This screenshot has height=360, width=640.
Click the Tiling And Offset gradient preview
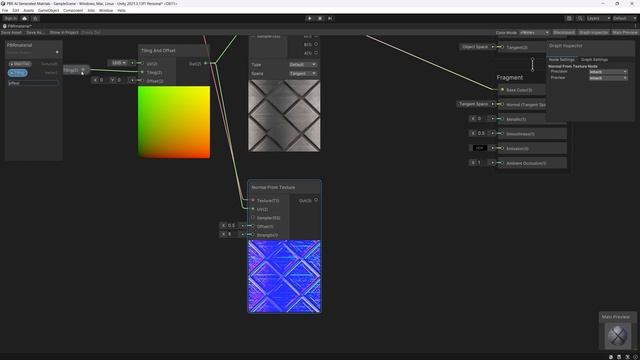(174, 122)
